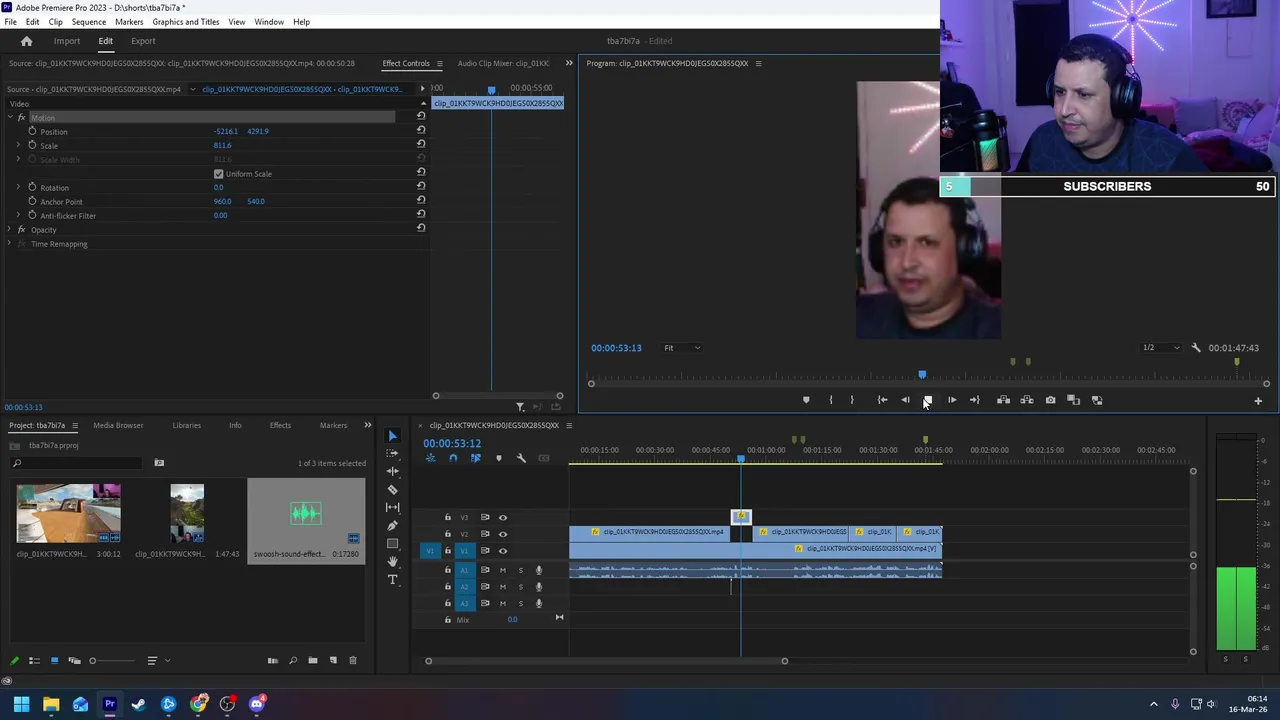Step forward one frame in Program monitor
The height and width of the screenshot is (720, 1280).
pos(951,400)
